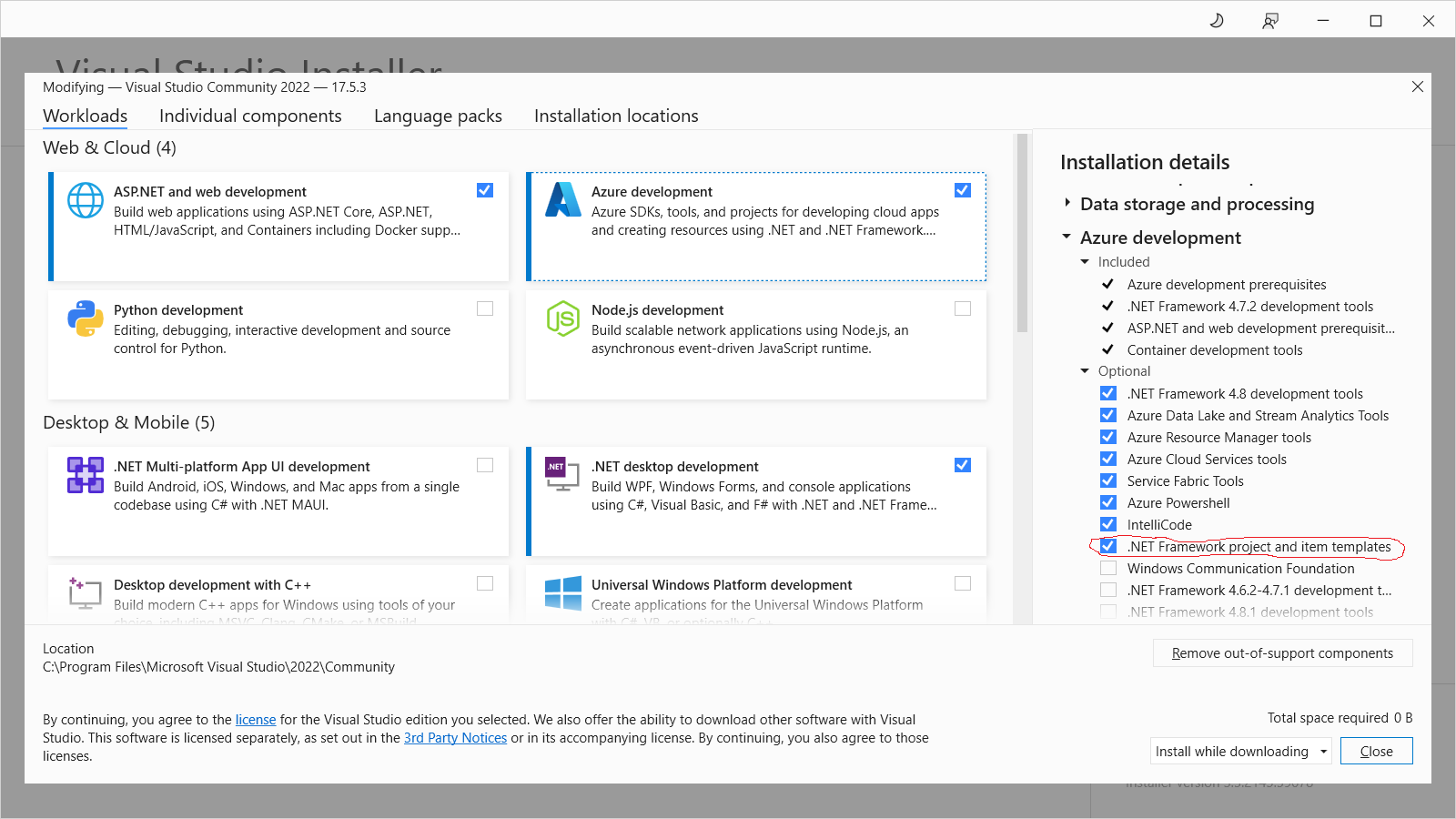Uncheck Azure development workload checkbox
Image resolution: width=1456 pixels, height=819 pixels.
point(963,190)
